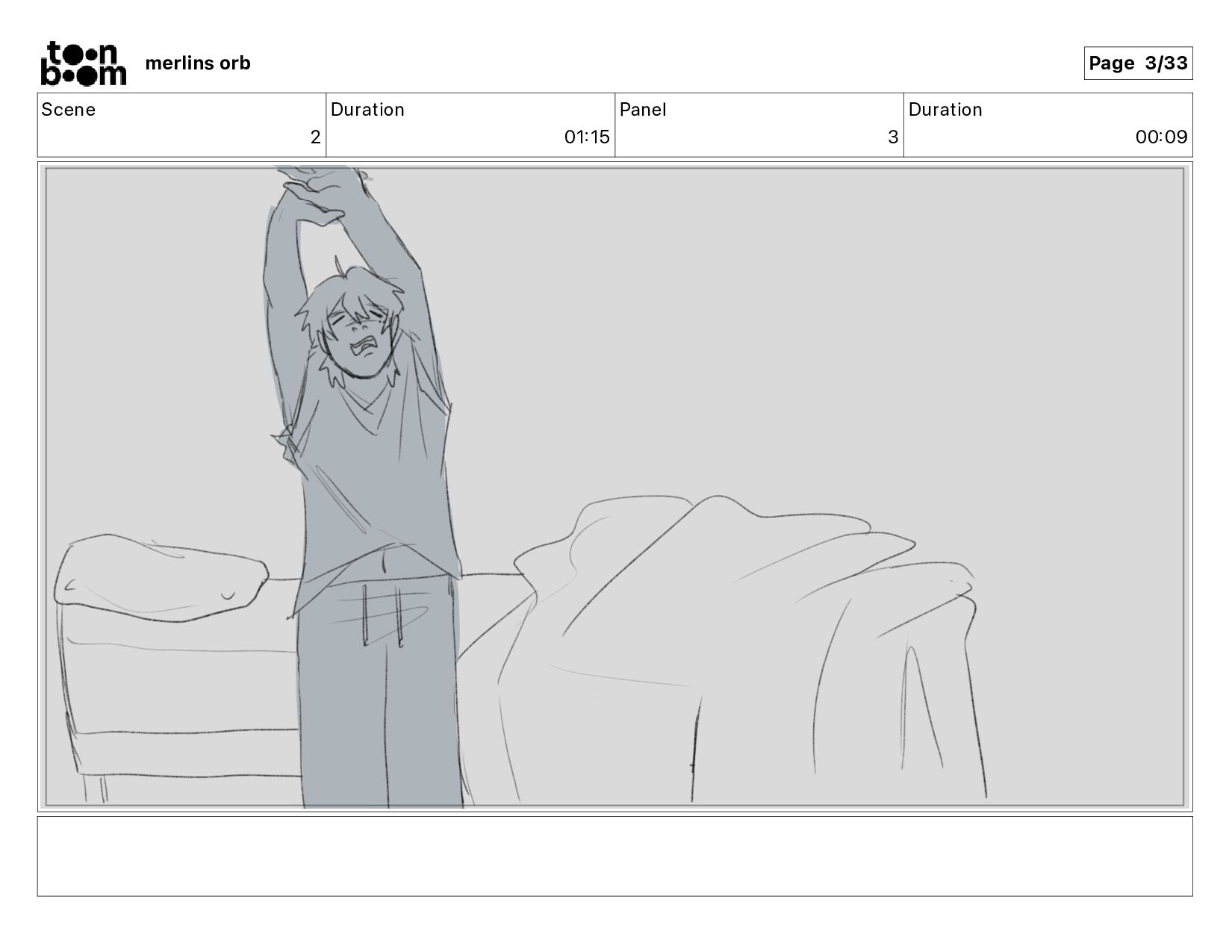The width and height of the screenshot is (1232, 952).
Task: Click the scene duration '01:15' value
Action: 587,137
